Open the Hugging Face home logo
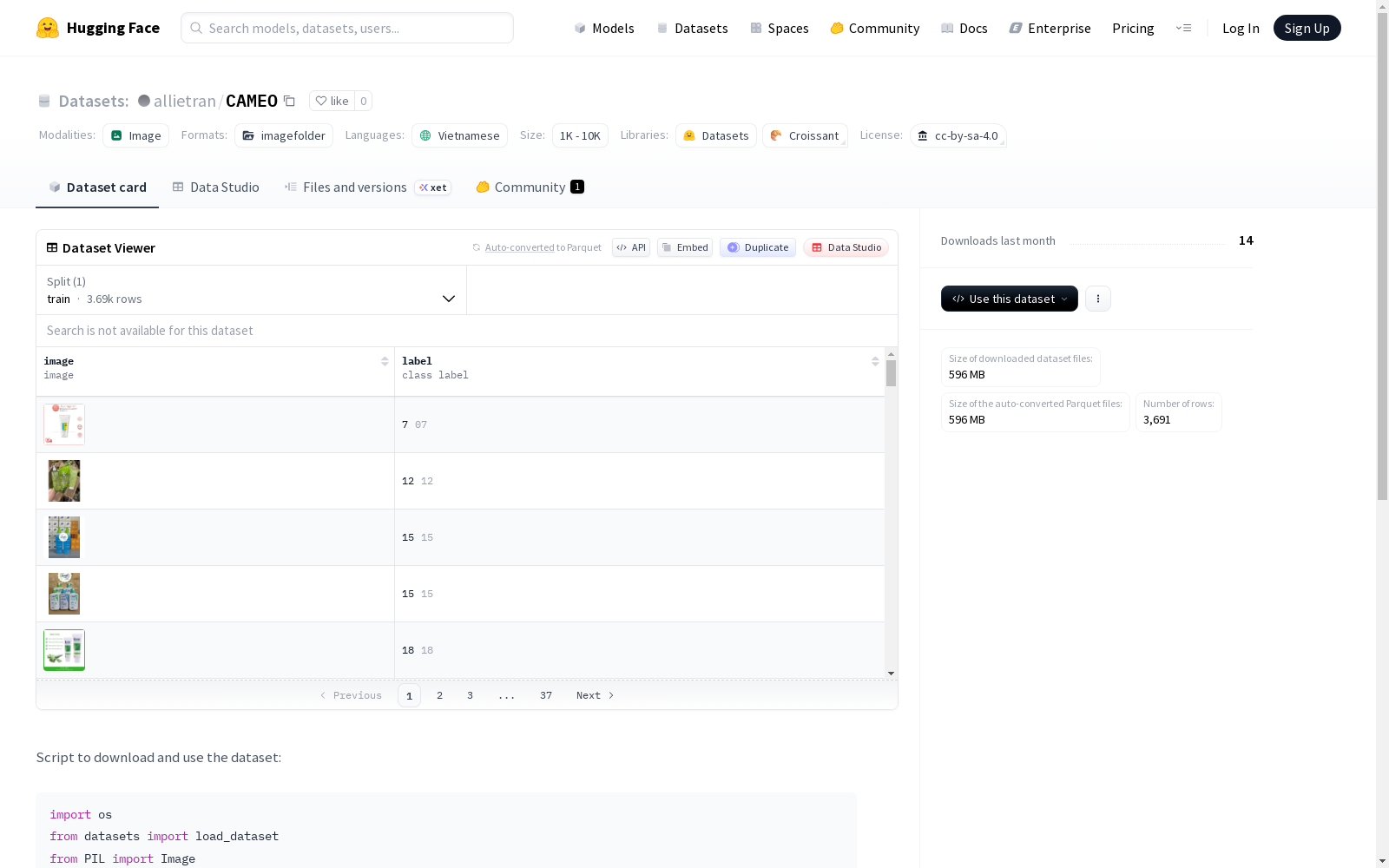 [x=98, y=28]
